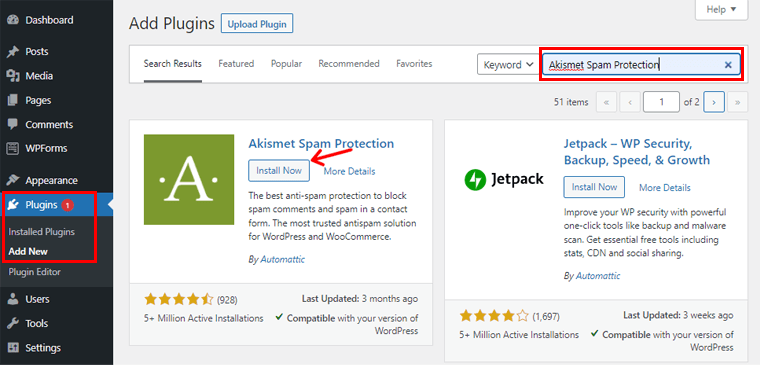Switch to Search Results tab
The height and width of the screenshot is (365, 760).
point(173,63)
